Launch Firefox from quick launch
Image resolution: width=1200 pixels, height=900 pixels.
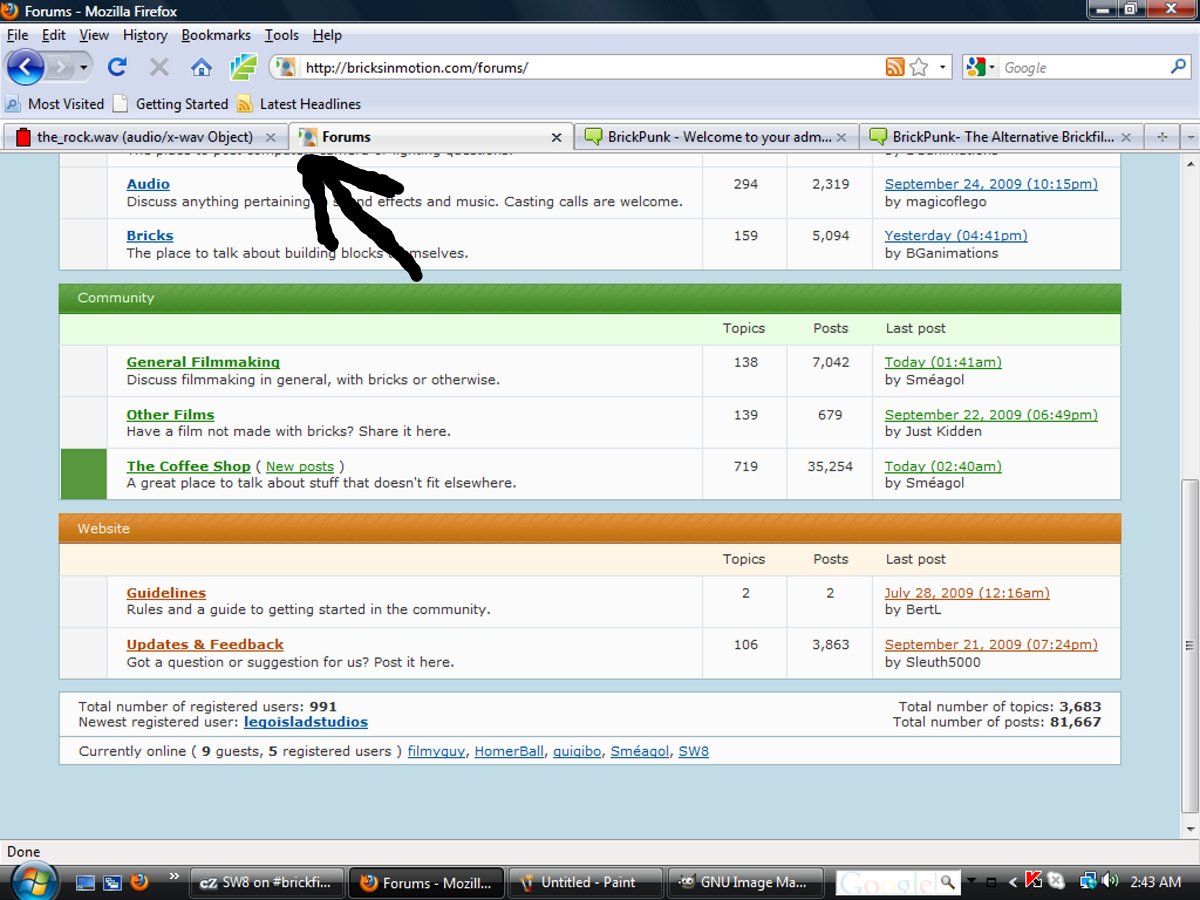[140, 882]
